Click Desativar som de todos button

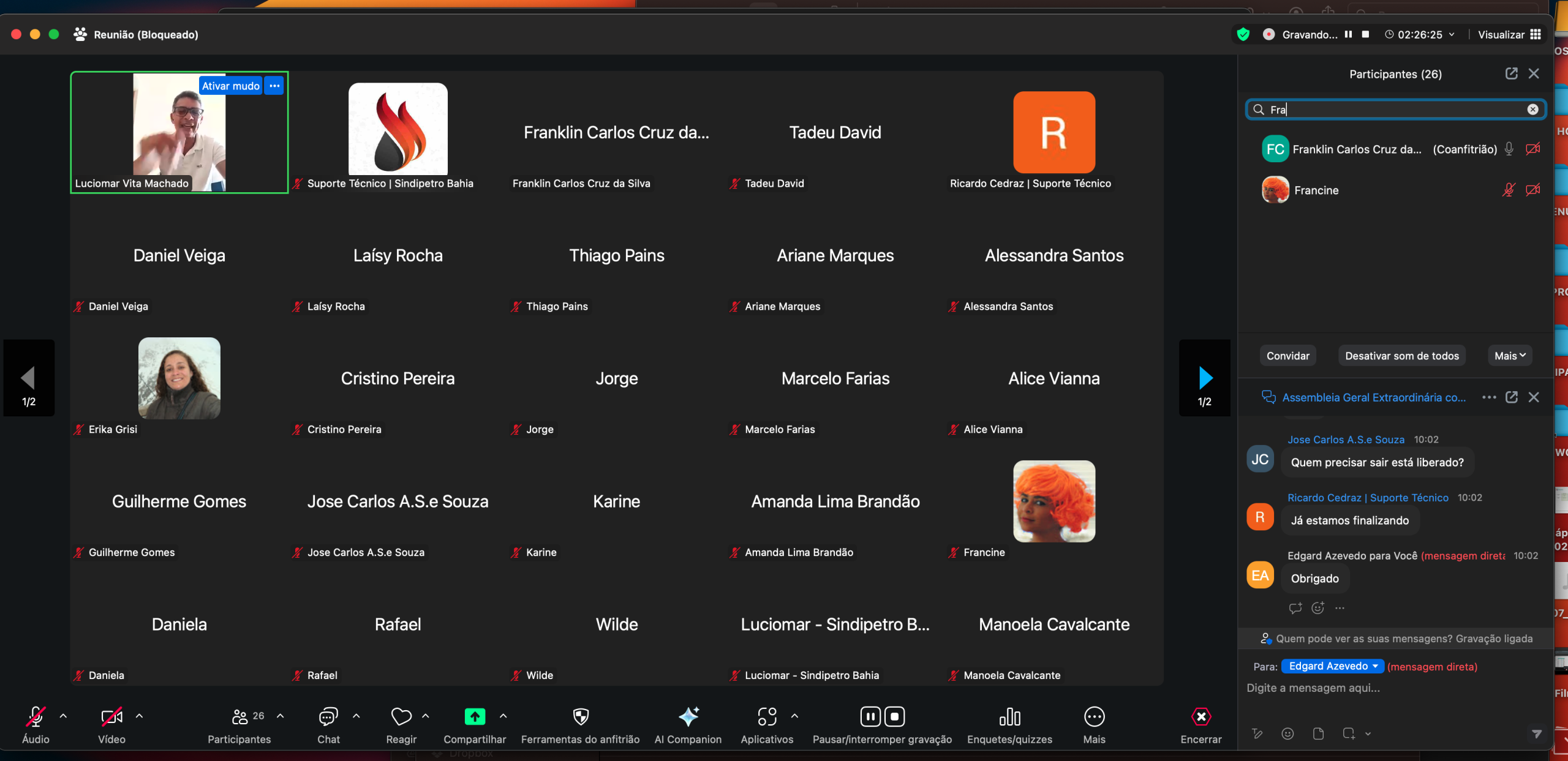pos(1401,356)
